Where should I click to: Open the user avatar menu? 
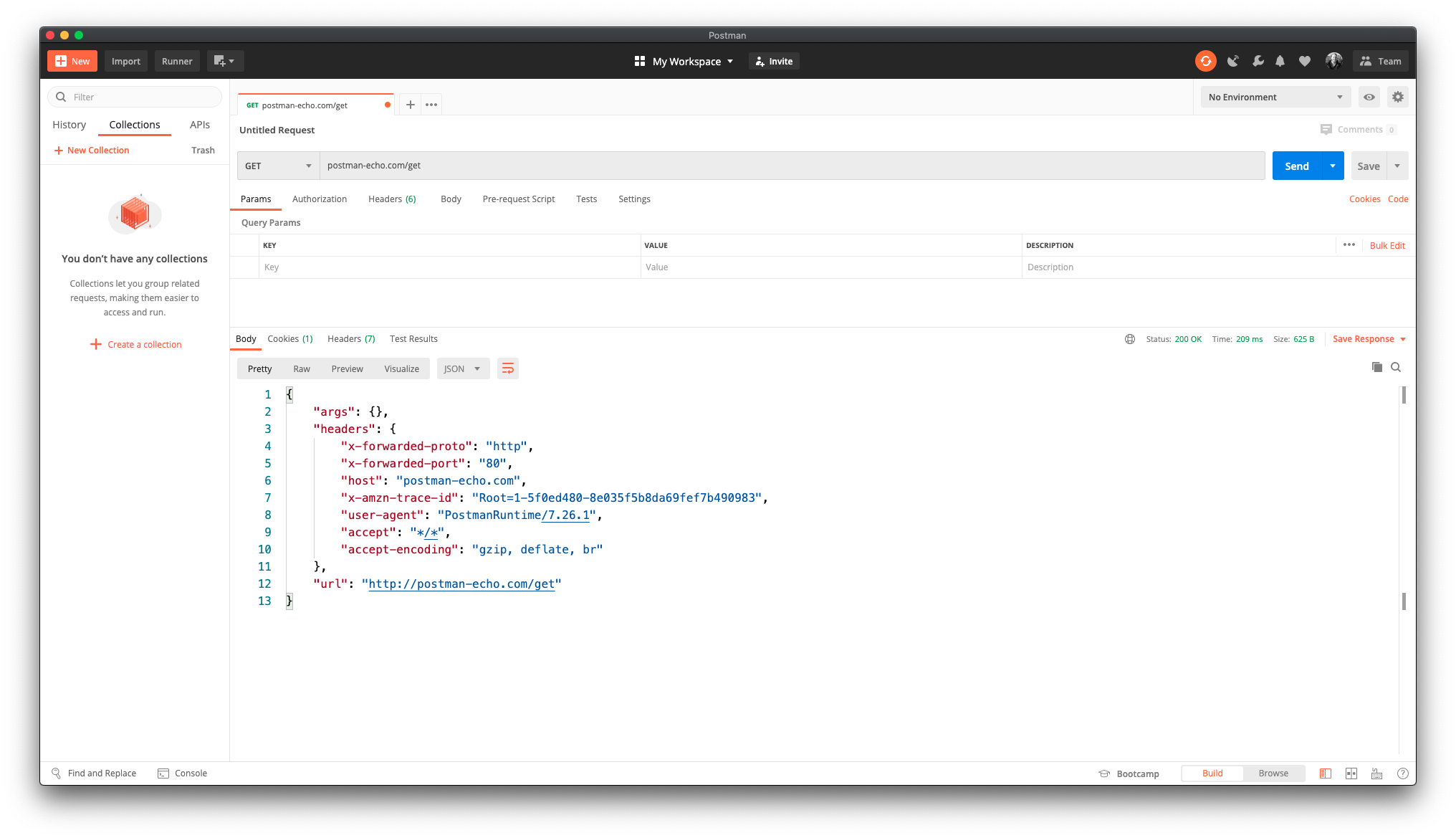[x=1333, y=61]
